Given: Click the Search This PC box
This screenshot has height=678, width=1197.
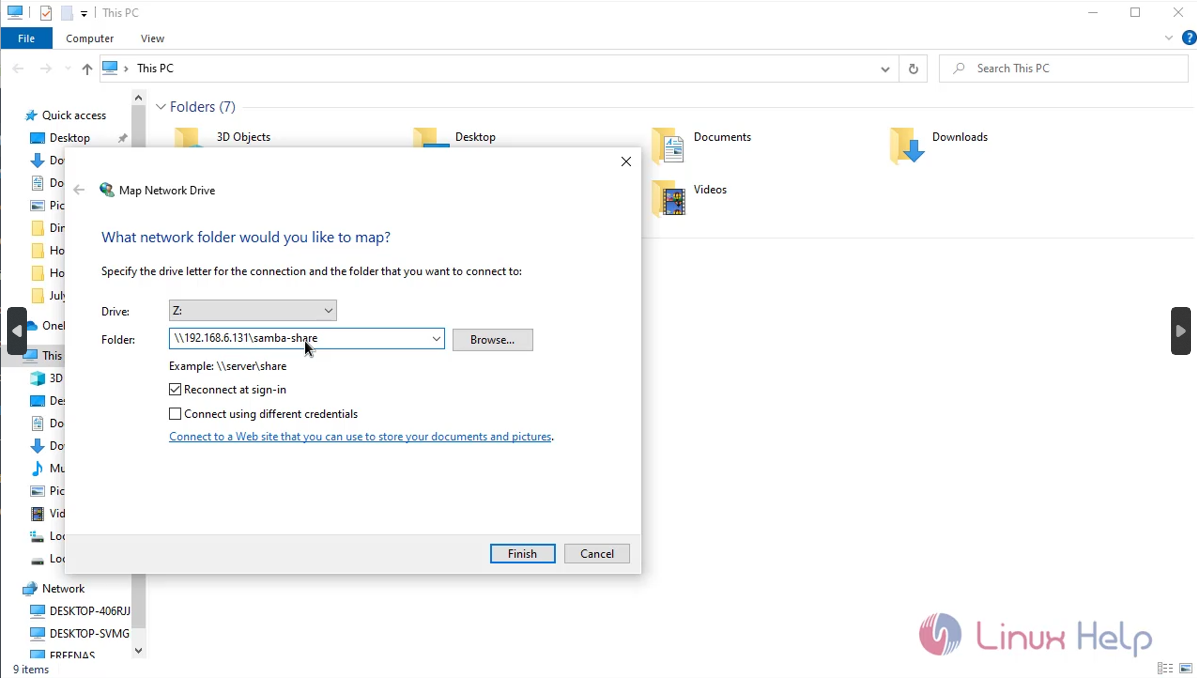Looking at the screenshot, I should point(1063,69).
